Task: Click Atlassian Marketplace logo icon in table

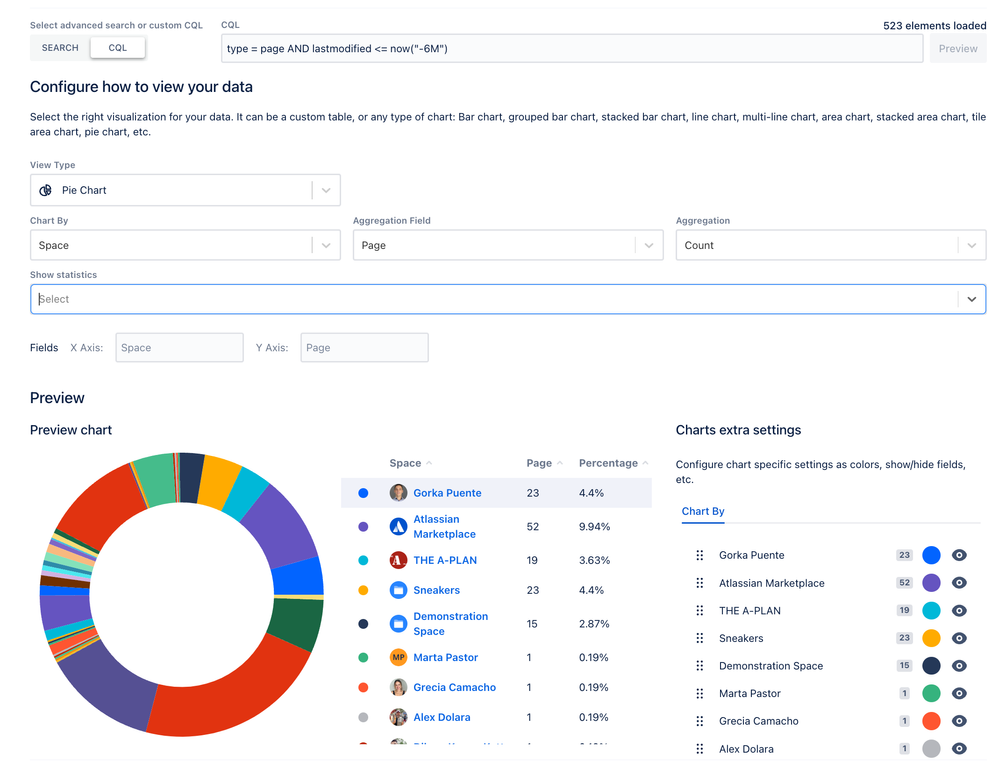Action: click(x=398, y=526)
